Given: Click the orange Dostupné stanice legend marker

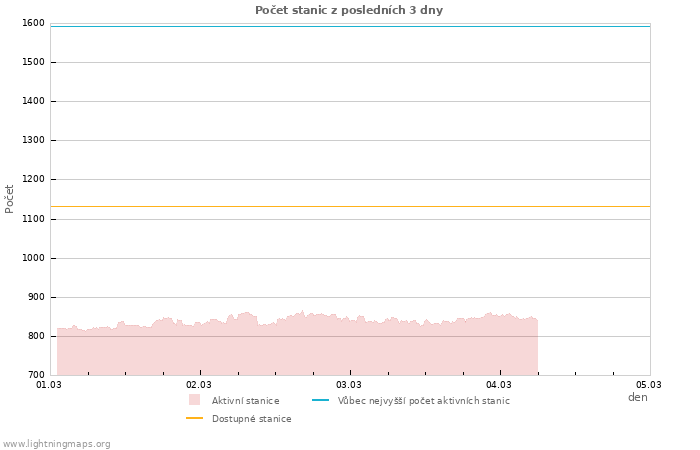Looking at the screenshot, I should point(194,418).
